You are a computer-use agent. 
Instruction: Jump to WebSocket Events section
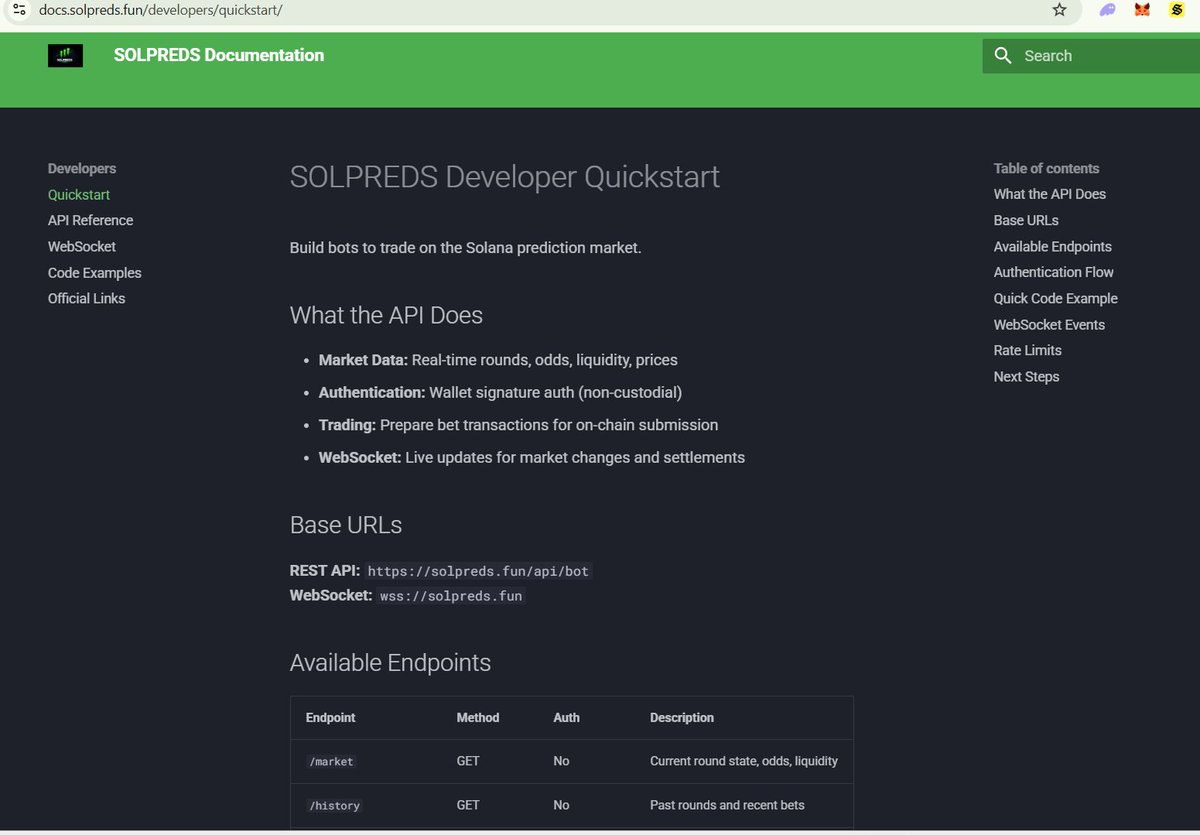[x=1049, y=324]
